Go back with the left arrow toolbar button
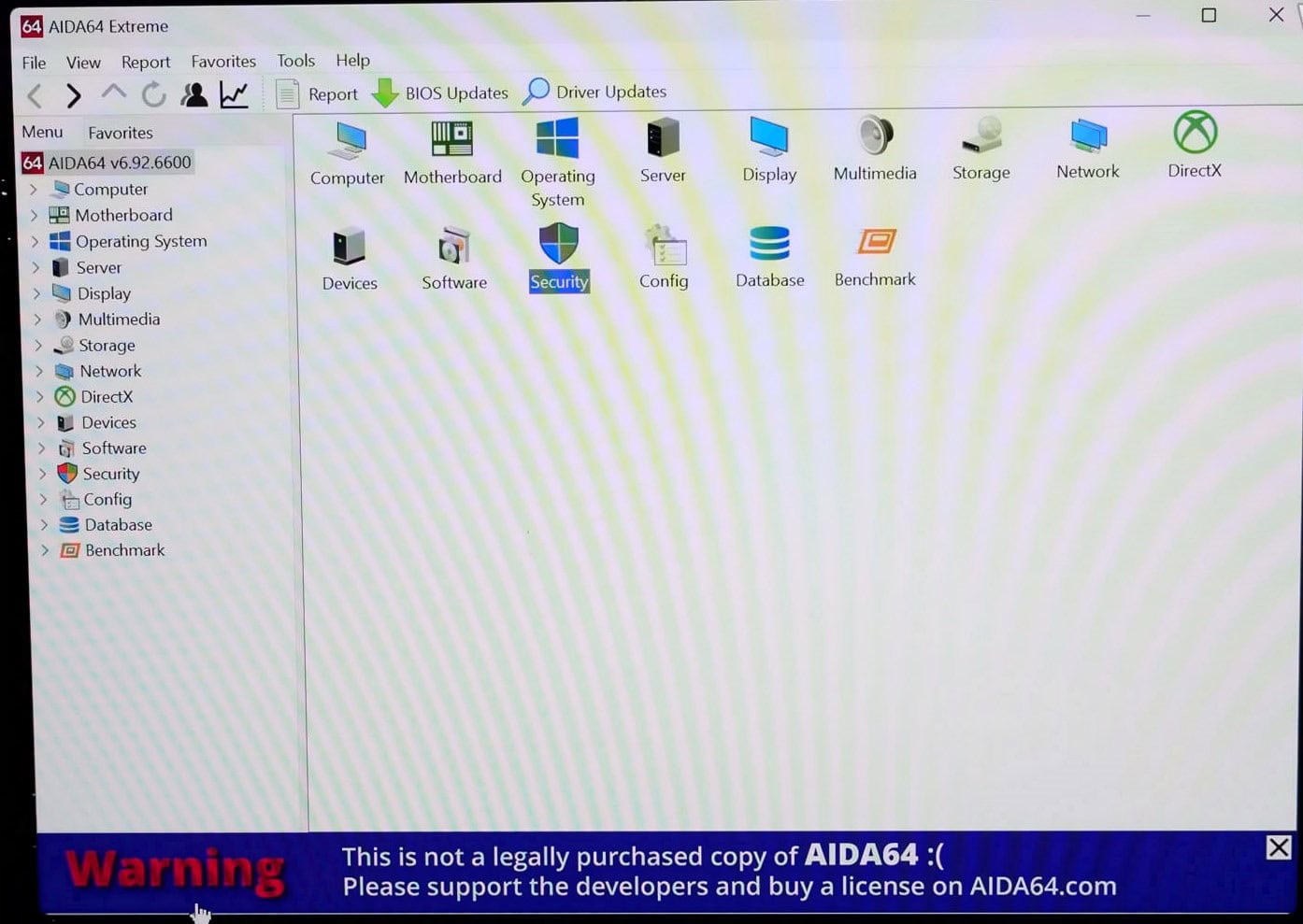The height and width of the screenshot is (924, 1303). pos(35,95)
